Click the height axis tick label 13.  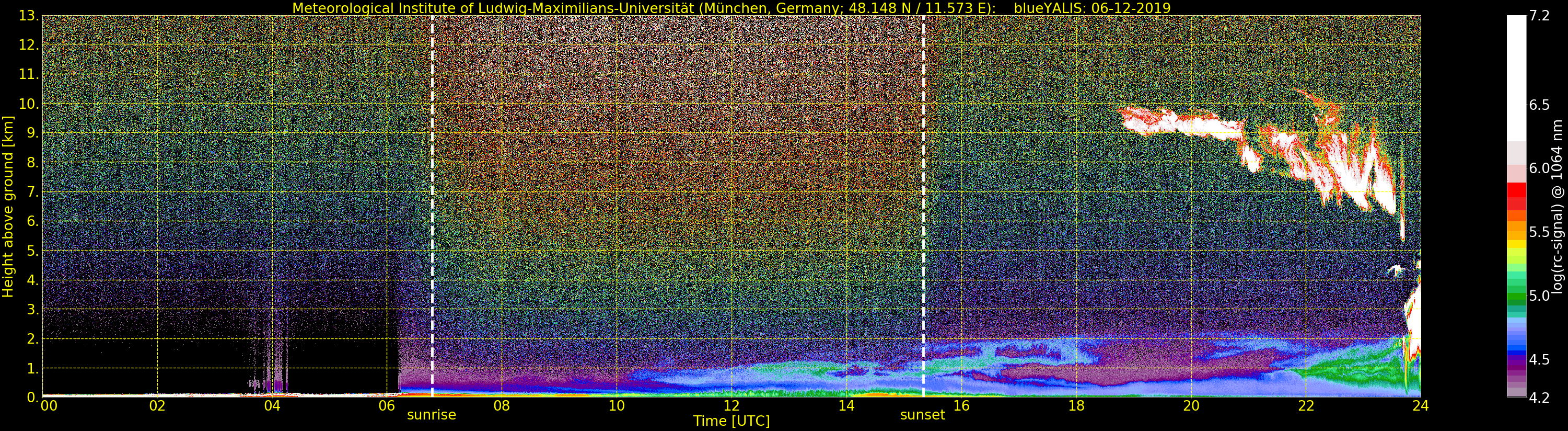pos(28,16)
